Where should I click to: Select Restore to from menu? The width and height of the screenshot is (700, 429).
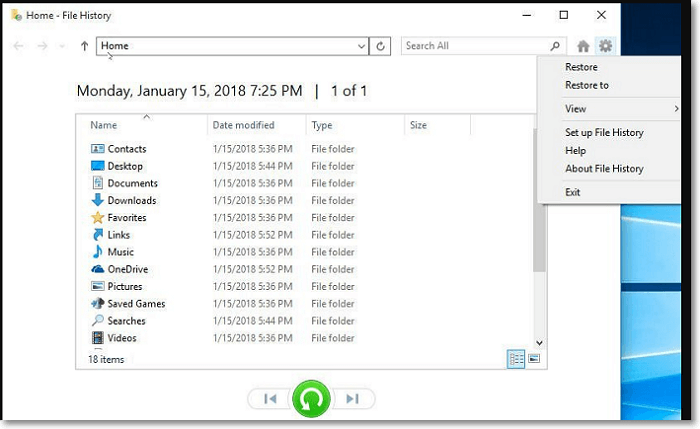point(587,85)
